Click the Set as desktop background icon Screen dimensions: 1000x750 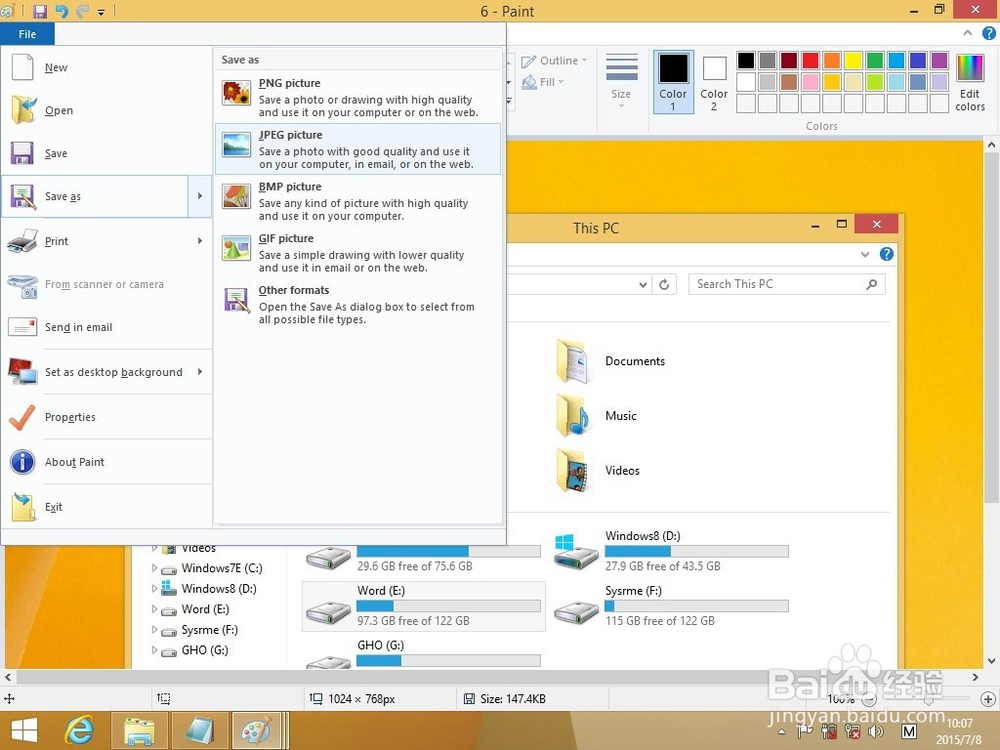pyautogui.click(x=22, y=372)
